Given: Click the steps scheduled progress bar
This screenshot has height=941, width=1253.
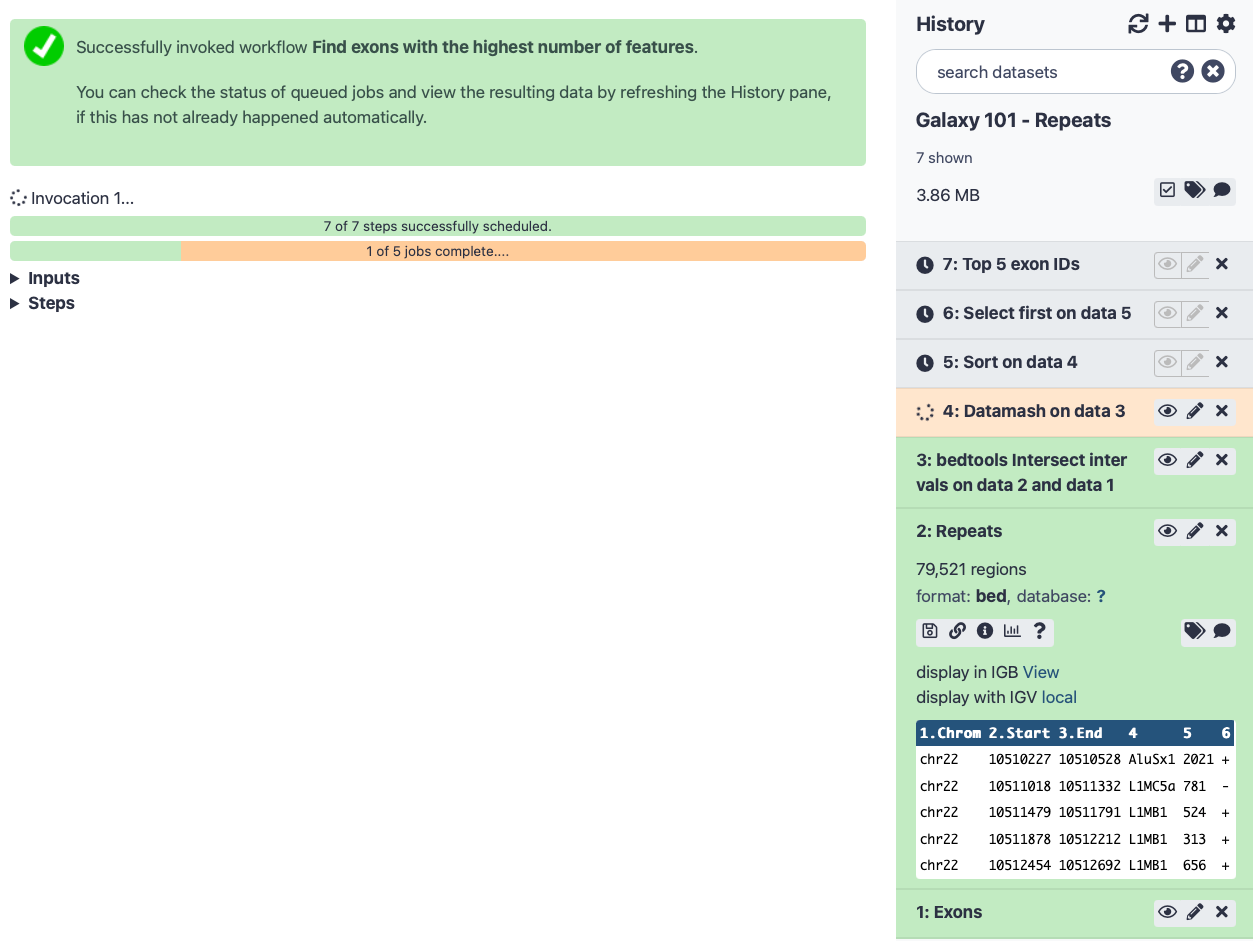Looking at the screenshot, I should pos(437,226).
